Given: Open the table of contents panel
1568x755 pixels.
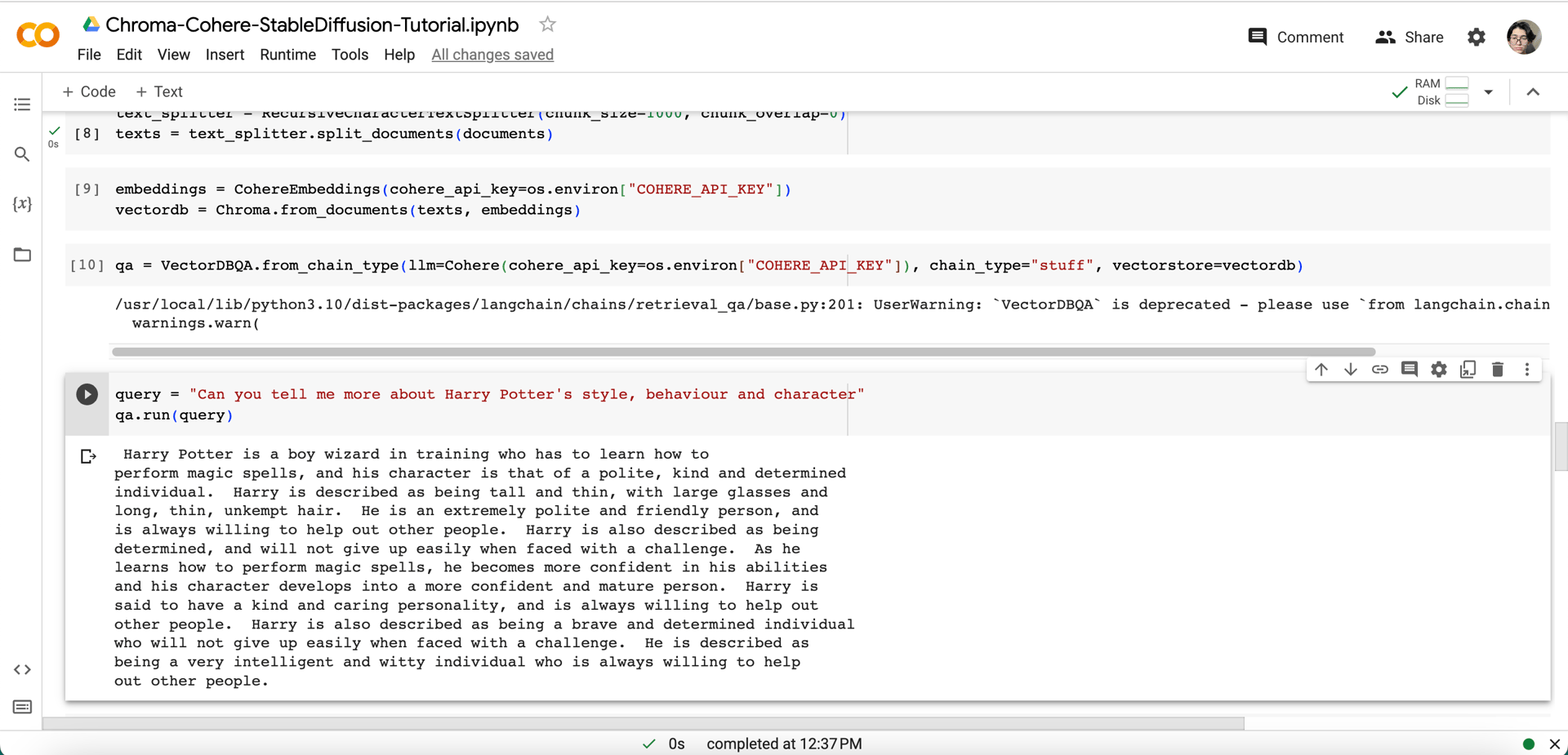Looking at the screenshot, I should pyautogui.click(x=22, y=104).
